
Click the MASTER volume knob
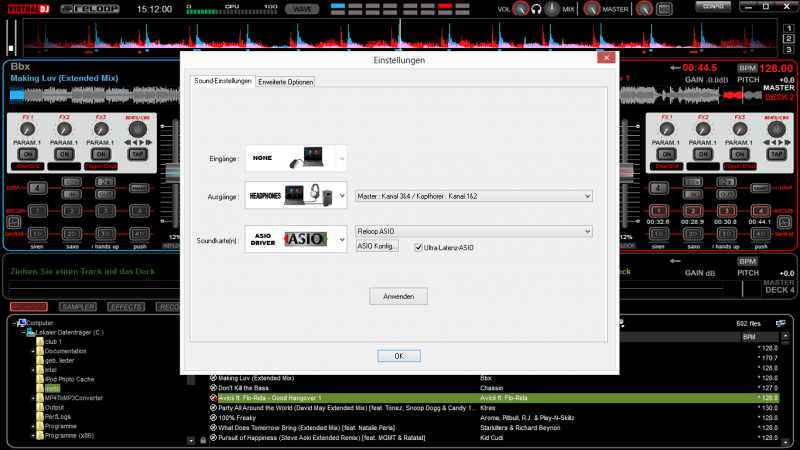pyautogui.click(x=591, y=9)
